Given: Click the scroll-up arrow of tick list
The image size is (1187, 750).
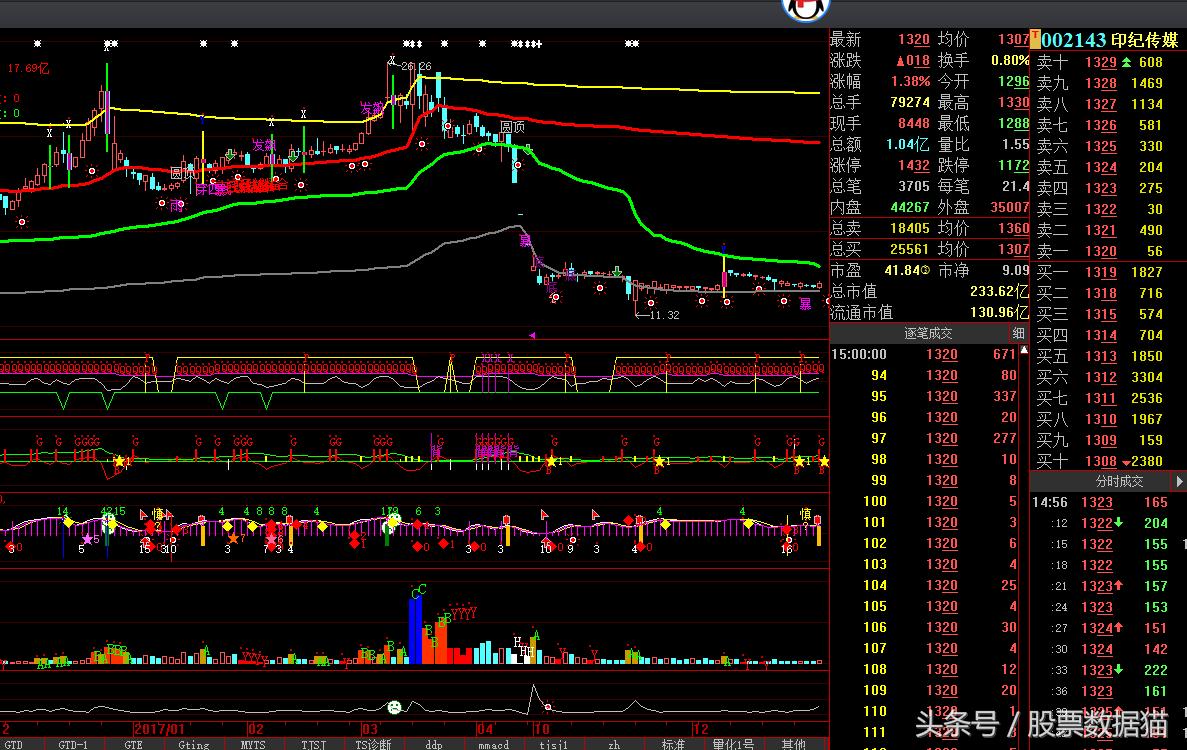Looking at the screenshot, I should [x=1024, y=350].
